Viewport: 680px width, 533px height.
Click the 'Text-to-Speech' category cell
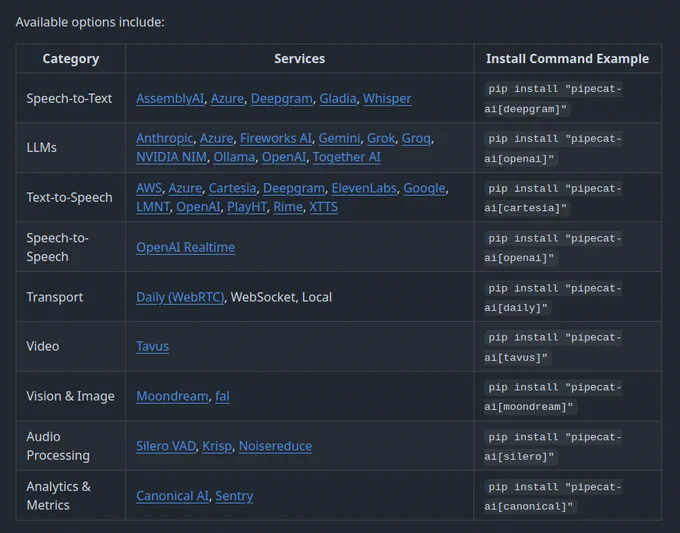69,198
